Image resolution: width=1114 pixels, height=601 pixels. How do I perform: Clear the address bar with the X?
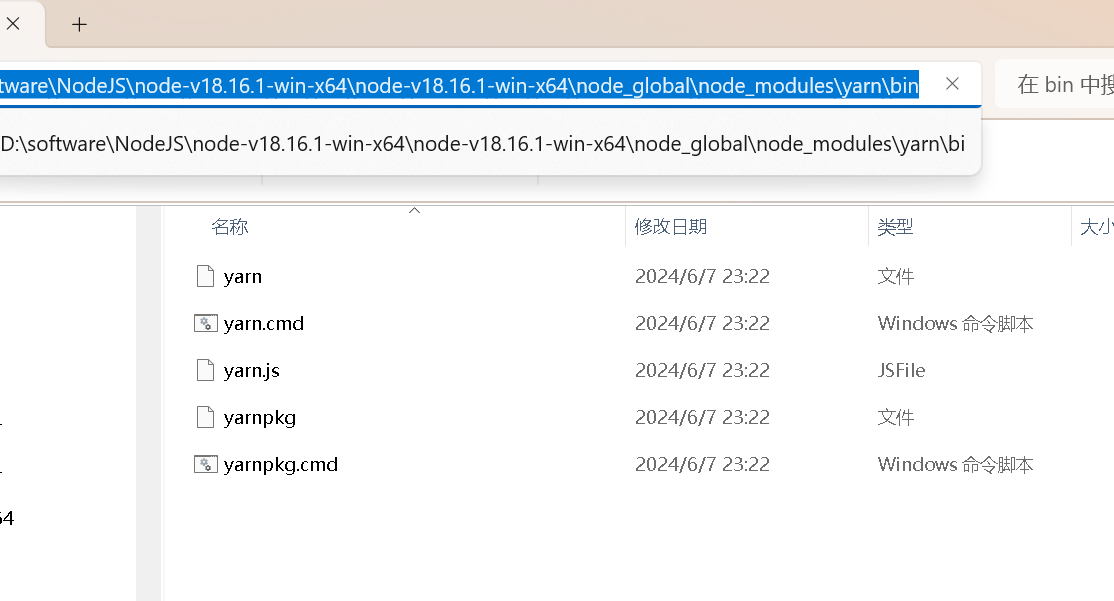pos(952,84)
